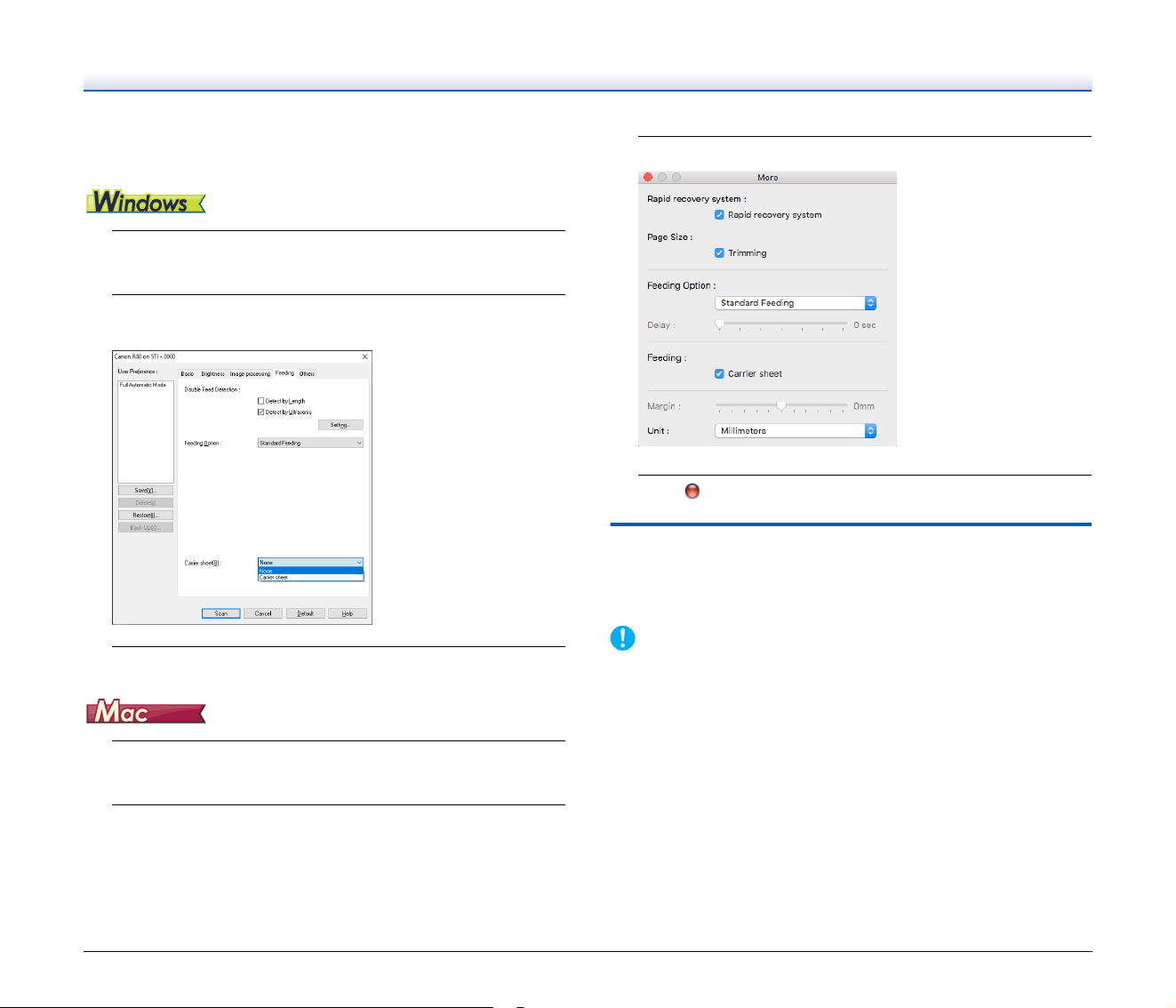This screenshot has width=1176, height=1008.
Task: Click the Page Size label
Action: pos(670,237)
